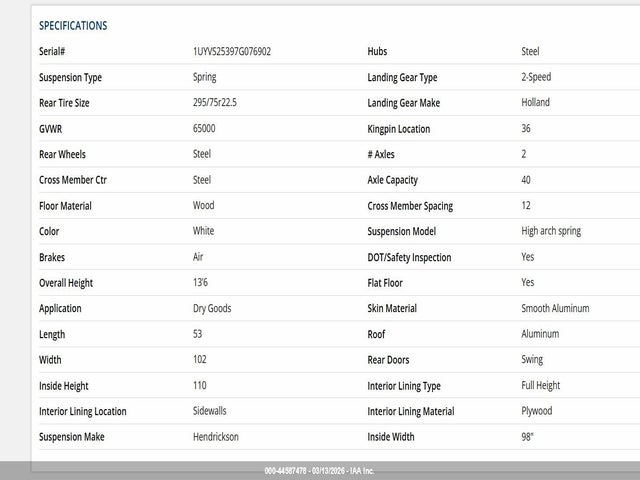Click the Overall Height value 13'6

pos(203,283)
